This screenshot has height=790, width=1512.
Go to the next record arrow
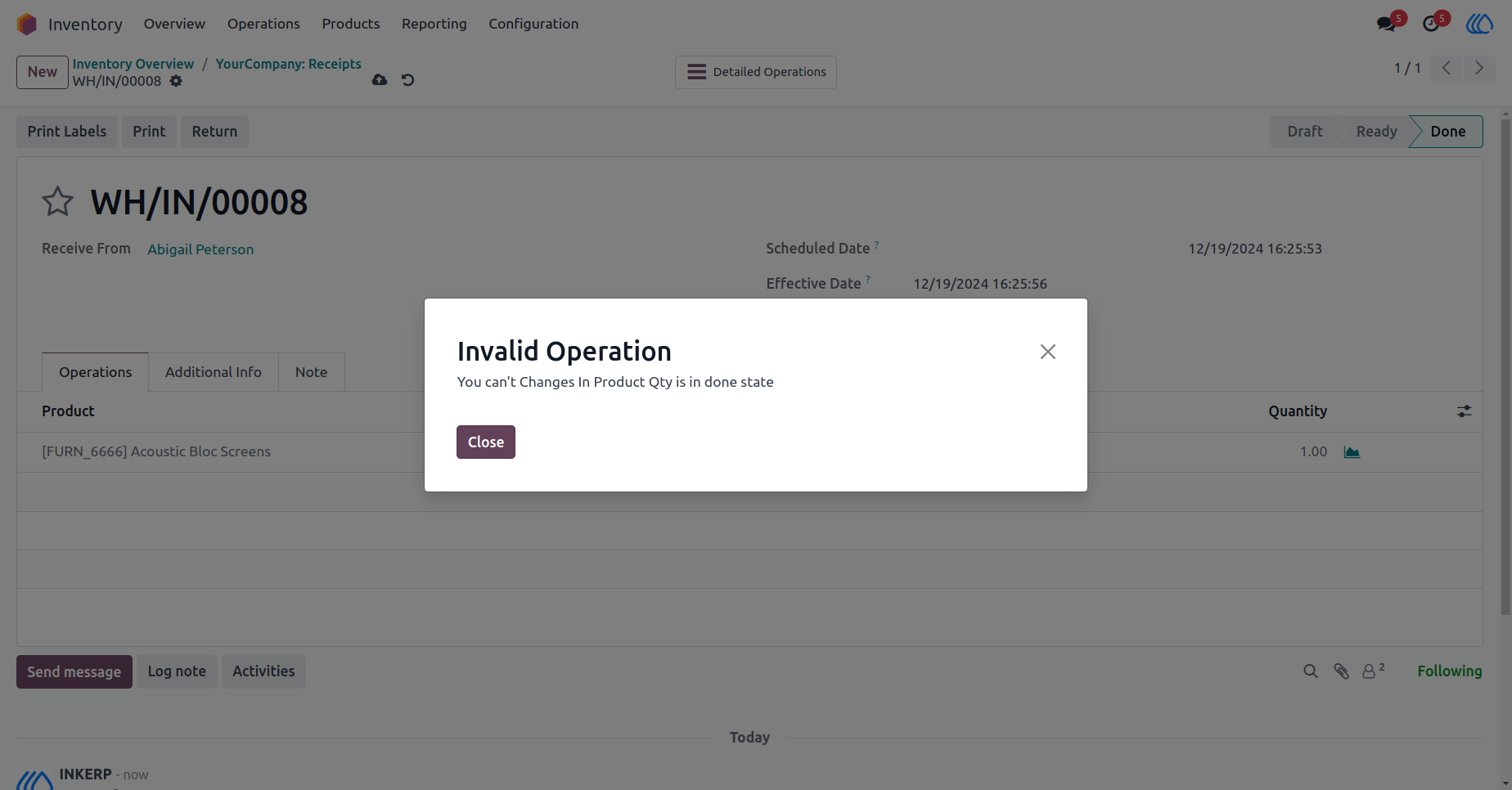(x=1479, y=69)
